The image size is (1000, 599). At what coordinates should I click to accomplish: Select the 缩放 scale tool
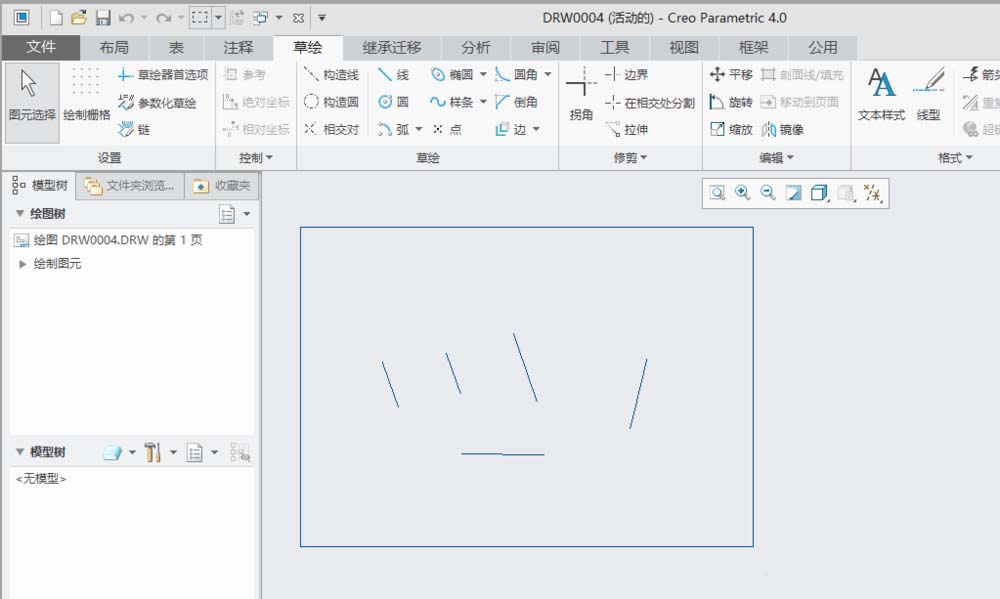pyautogui.click(x=732, y=129)
